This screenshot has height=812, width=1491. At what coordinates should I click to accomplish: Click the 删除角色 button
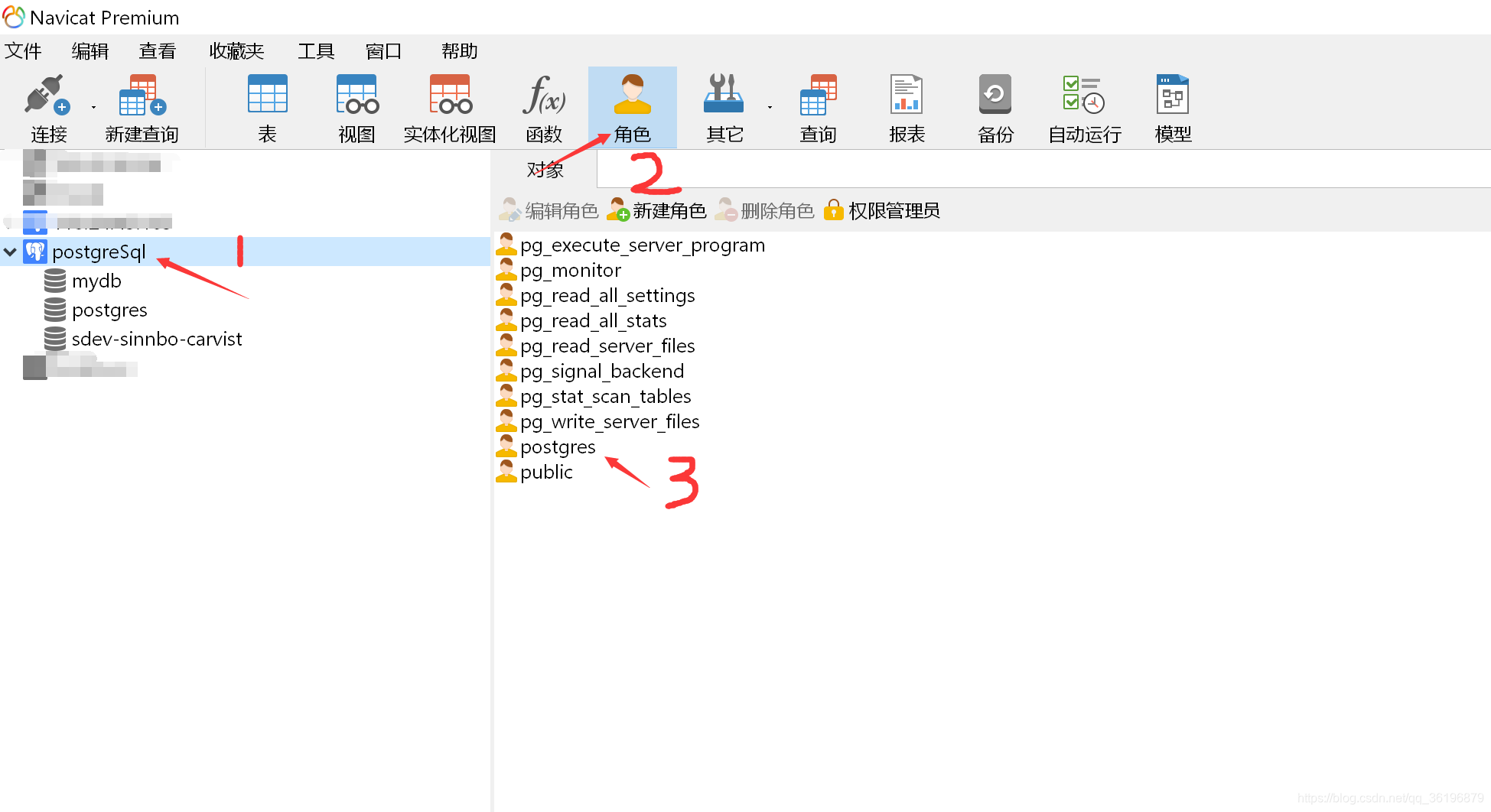(764, 211)
